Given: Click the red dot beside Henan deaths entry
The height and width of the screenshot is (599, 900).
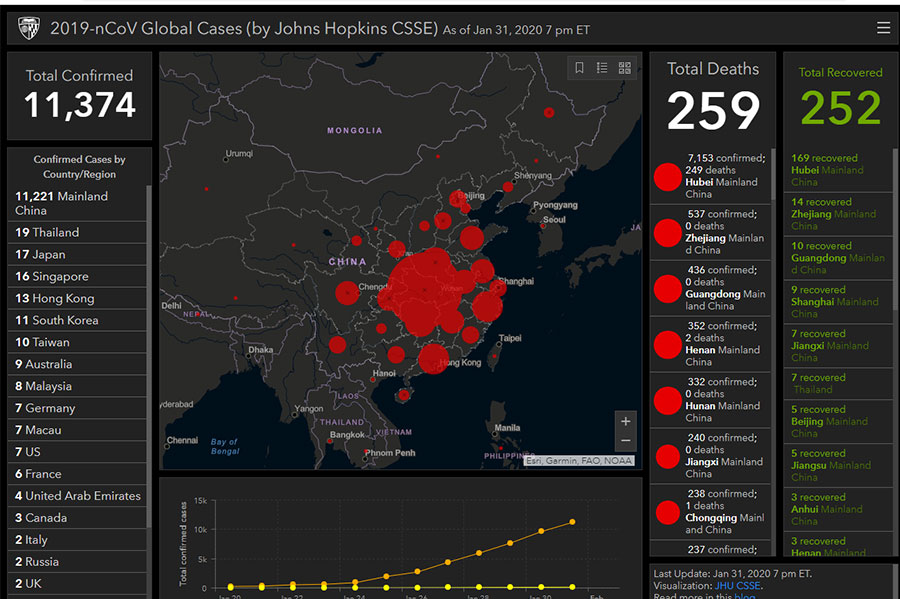Looking at the screenshot, I should 668,344.
